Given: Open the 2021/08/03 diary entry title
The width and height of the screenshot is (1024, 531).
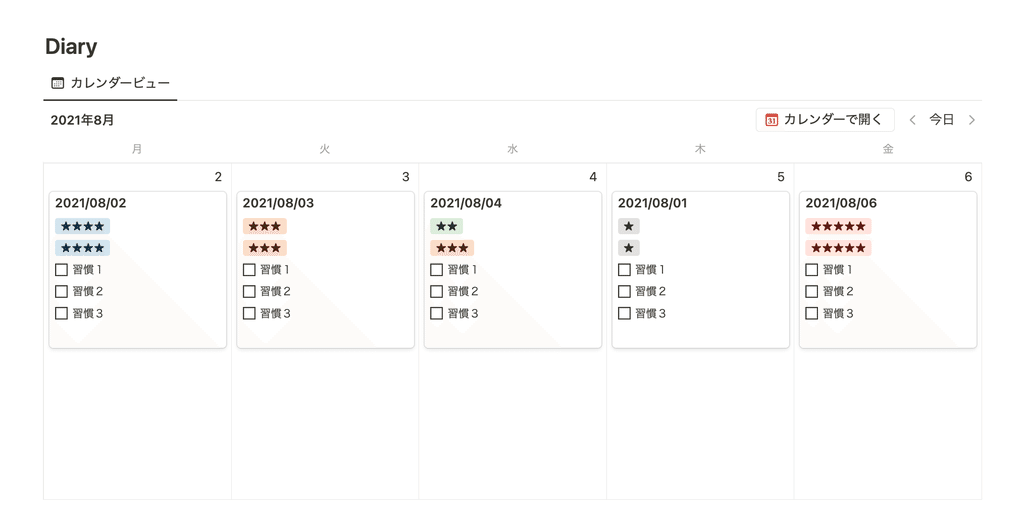Looking at the screenshot, I should click(x=278, y=203).
